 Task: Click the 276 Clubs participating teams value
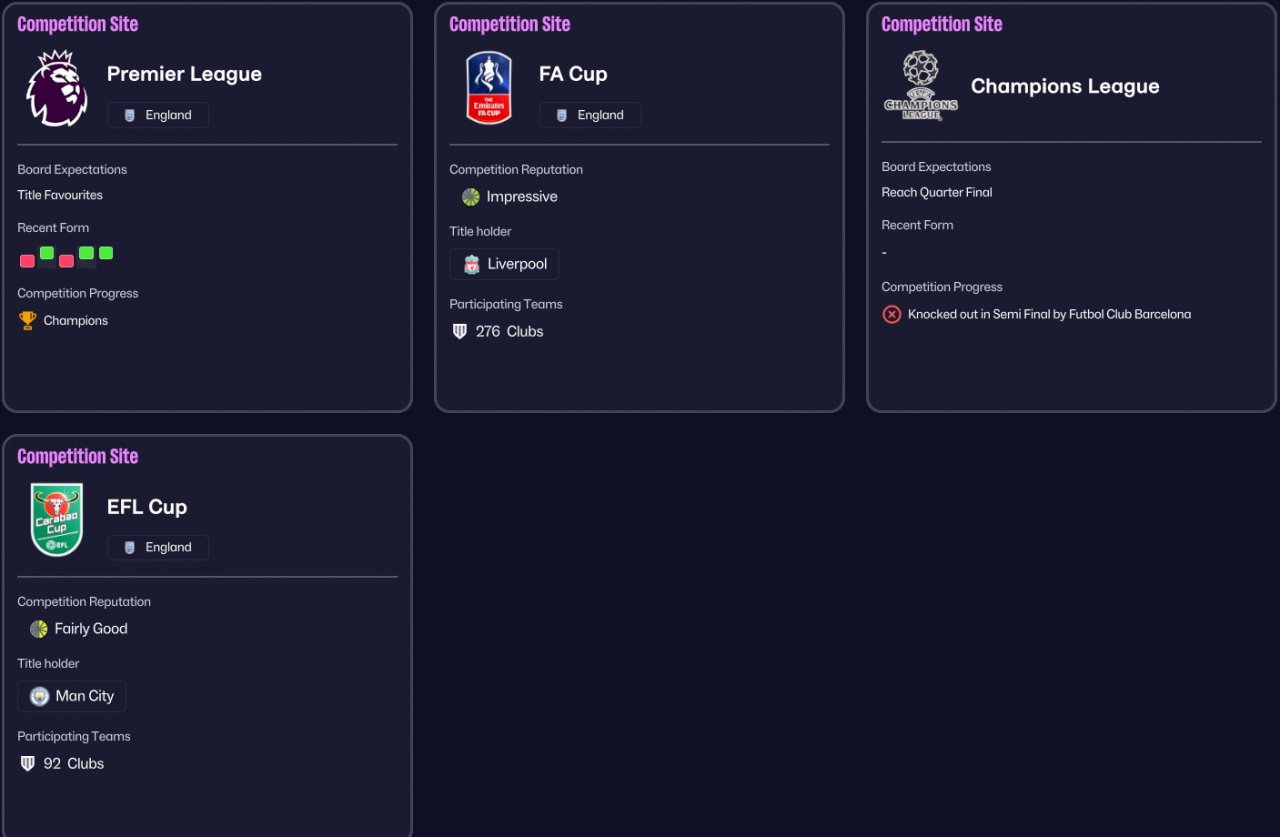pyautogui.click(x=510, y=331)
